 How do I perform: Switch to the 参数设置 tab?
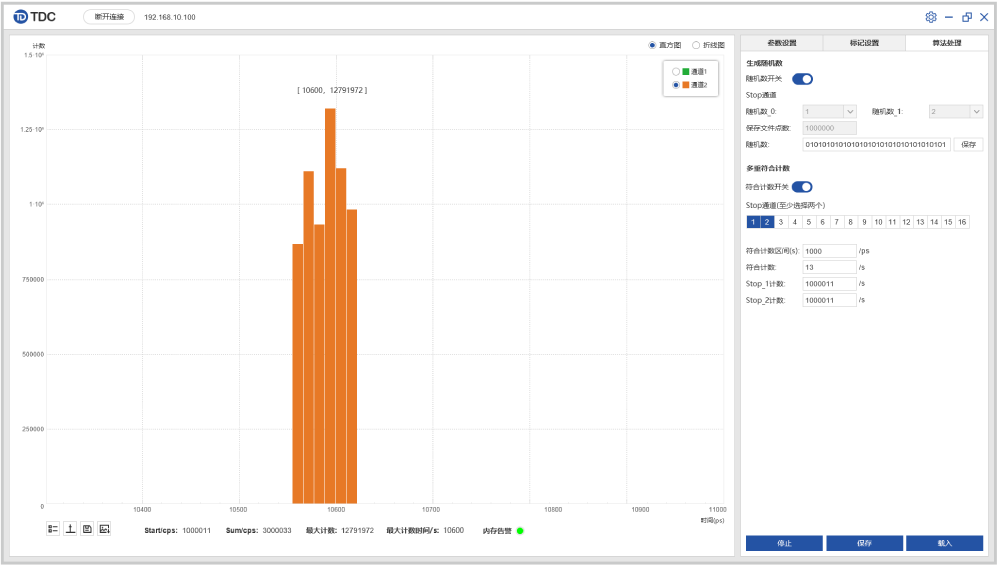tap(781, 43)
